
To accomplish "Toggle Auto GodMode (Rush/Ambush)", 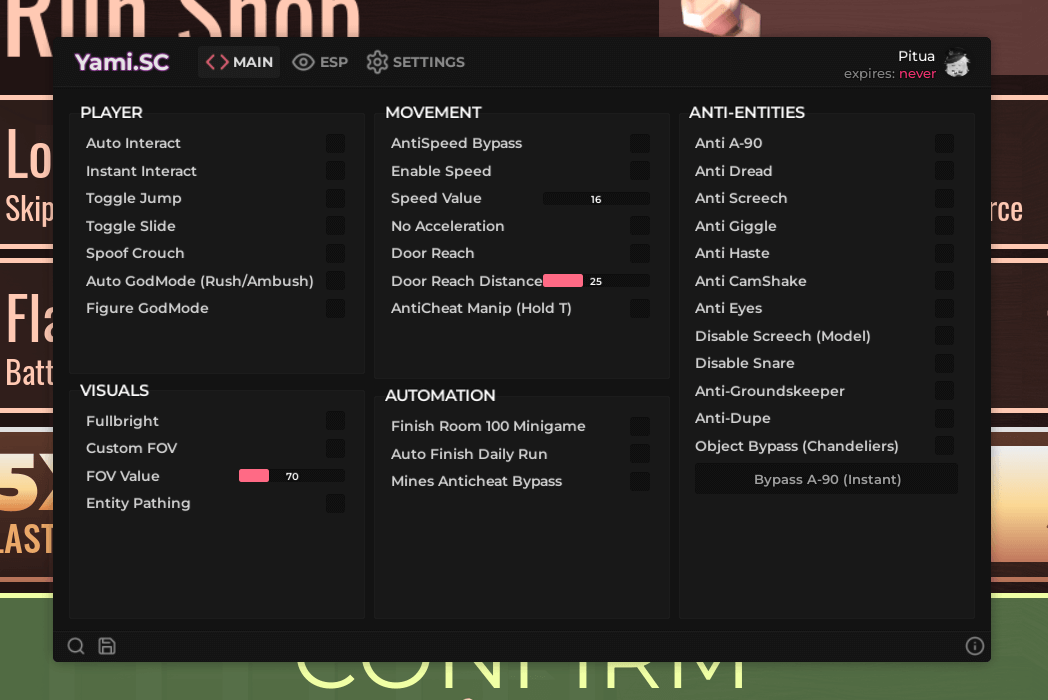I will [x=336, y=281].
